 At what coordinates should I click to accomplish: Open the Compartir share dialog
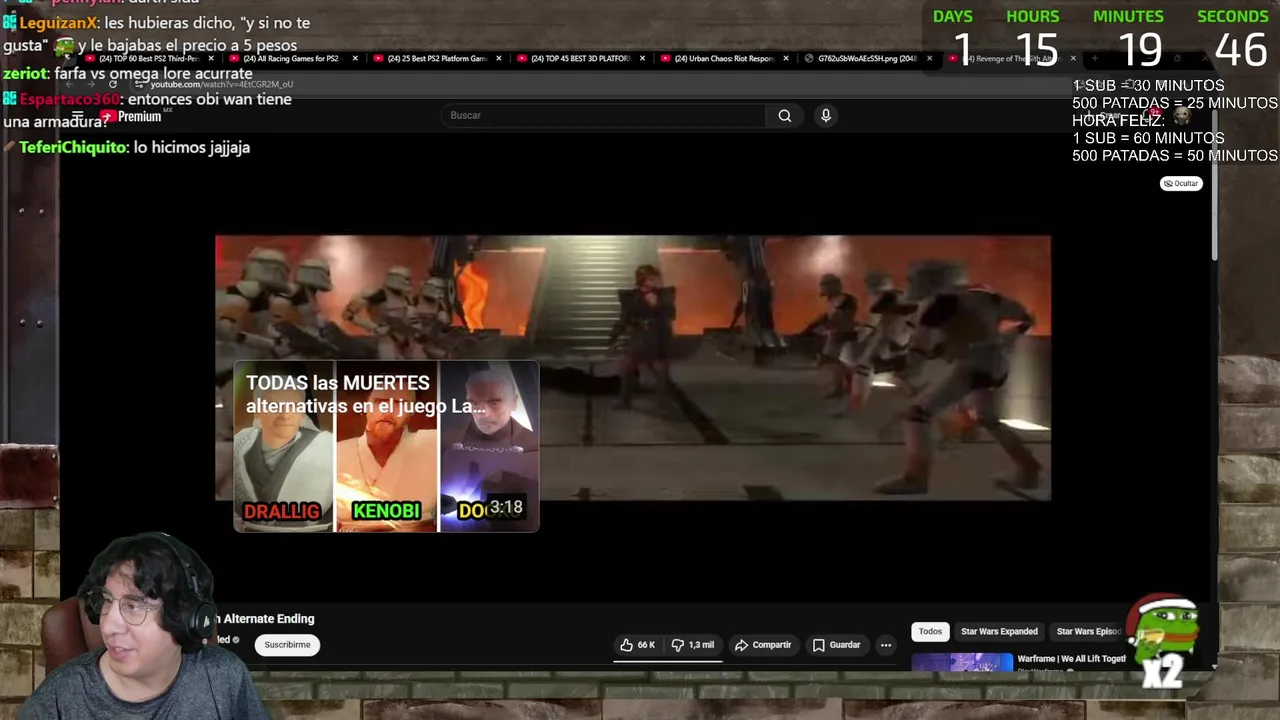tap(763, 645)
